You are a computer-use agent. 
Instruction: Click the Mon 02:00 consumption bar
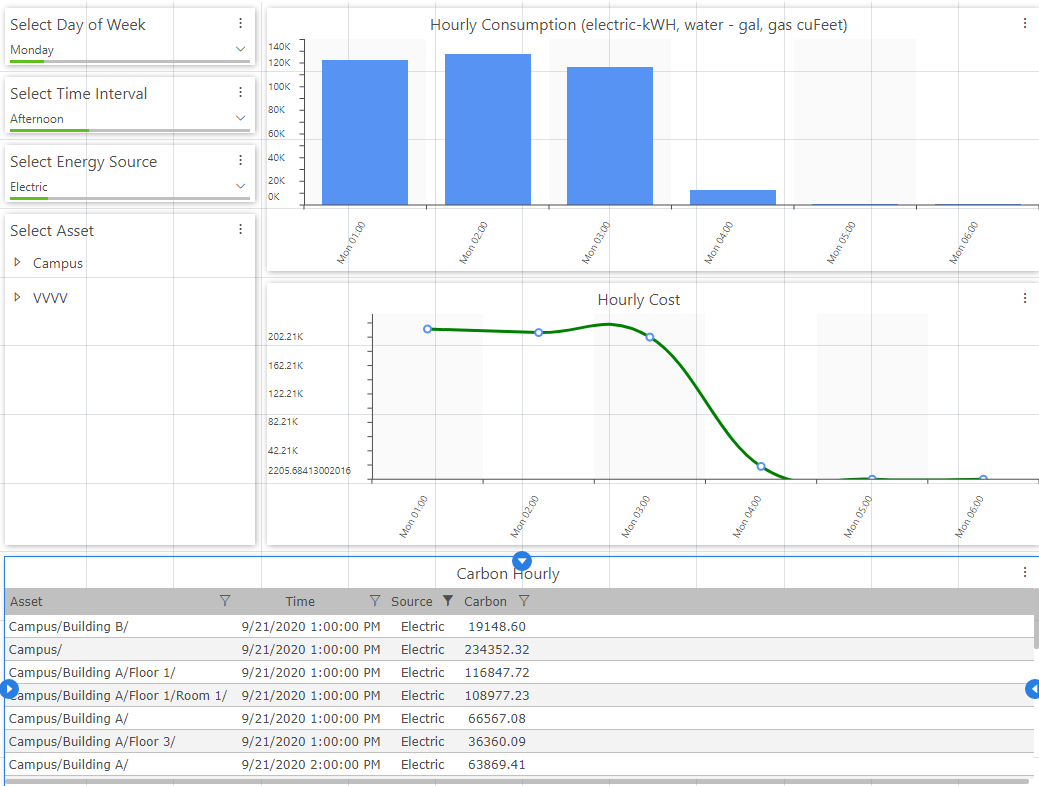click(x=488, y=129)
